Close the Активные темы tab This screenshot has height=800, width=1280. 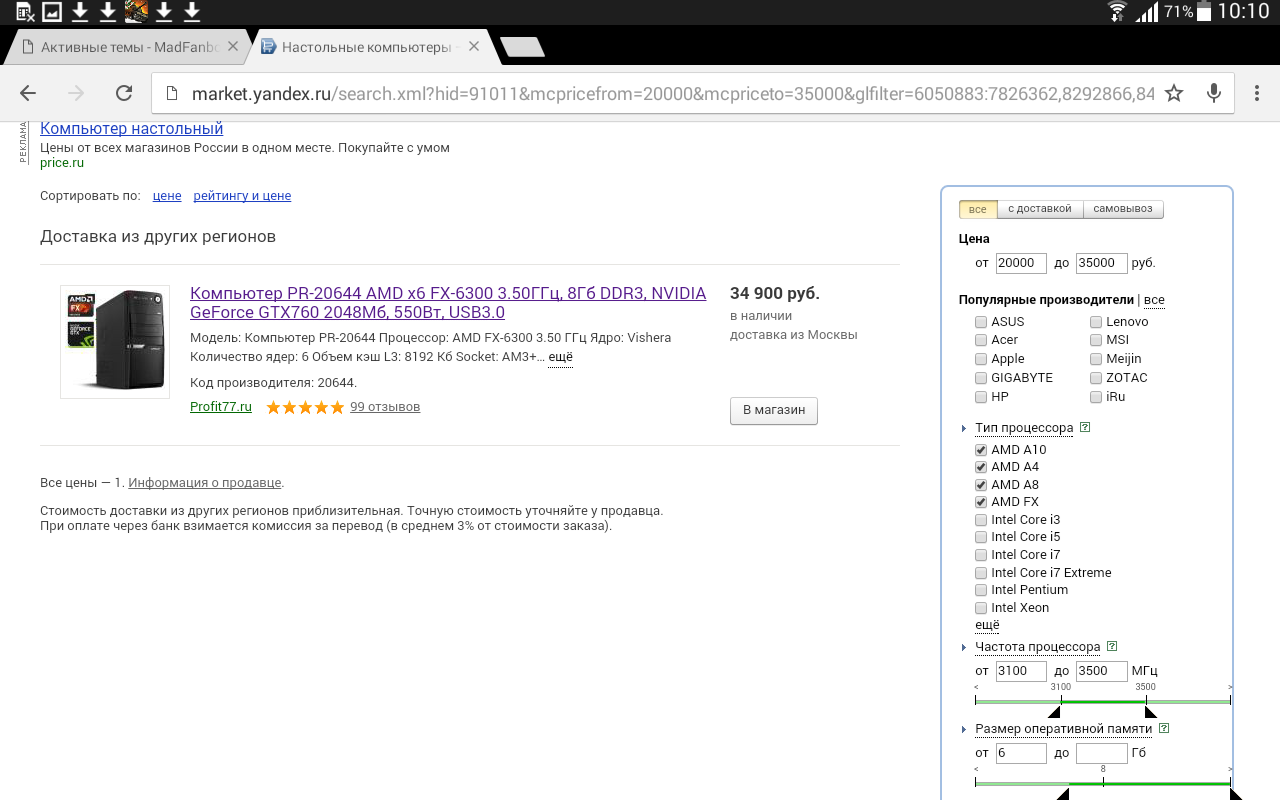(x=233, y=47)
